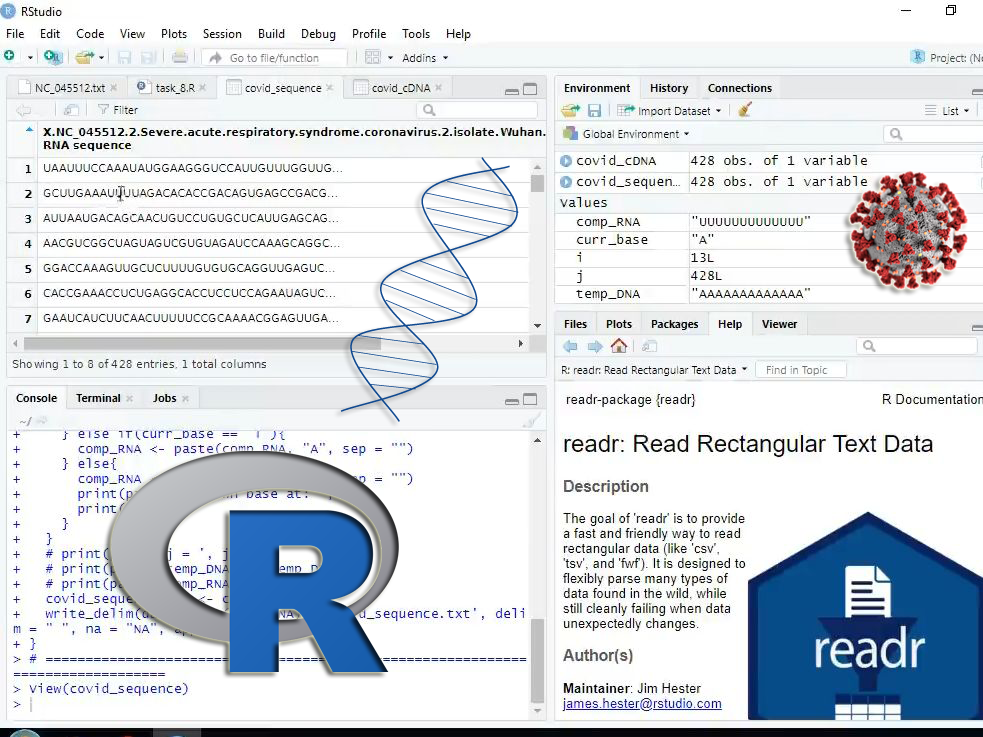Screen dimensions: 983x737
Task: Minimize the source pane
Action: (512, 90)
